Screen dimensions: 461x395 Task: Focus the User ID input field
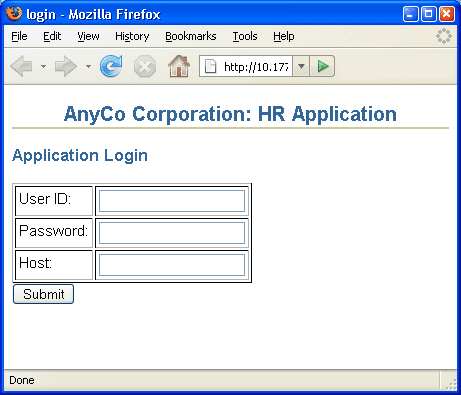point(172,201)
